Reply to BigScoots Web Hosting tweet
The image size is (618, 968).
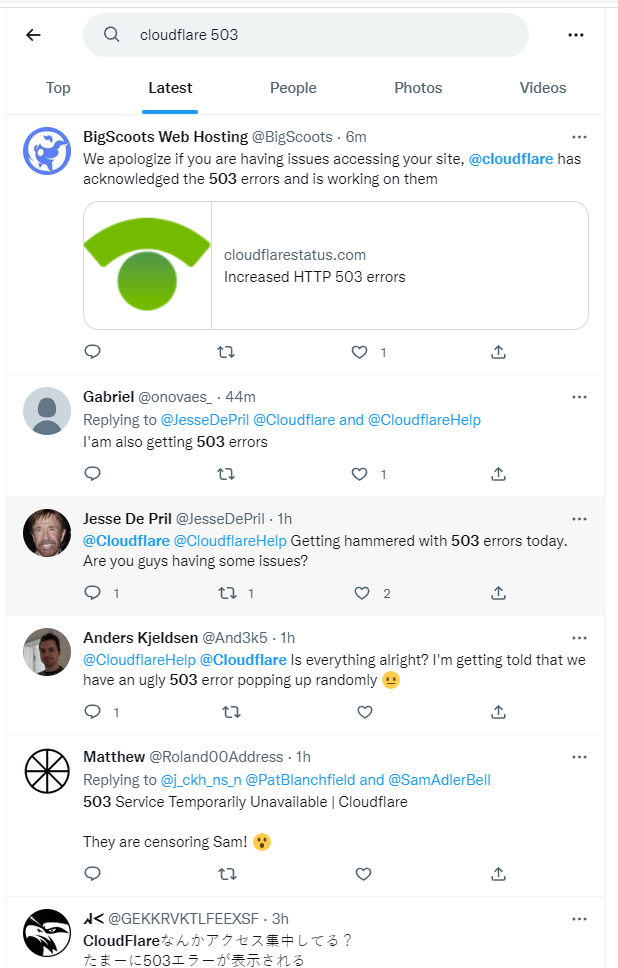[92, 352]
